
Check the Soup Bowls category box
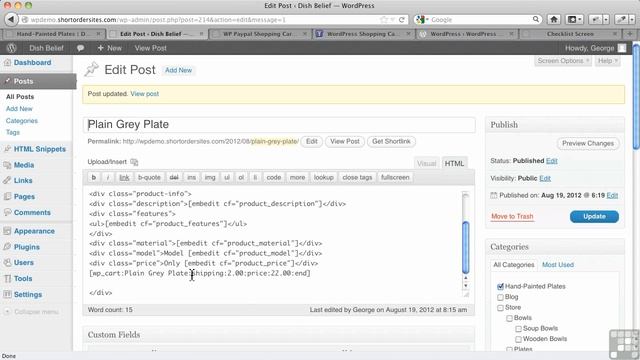518,329
